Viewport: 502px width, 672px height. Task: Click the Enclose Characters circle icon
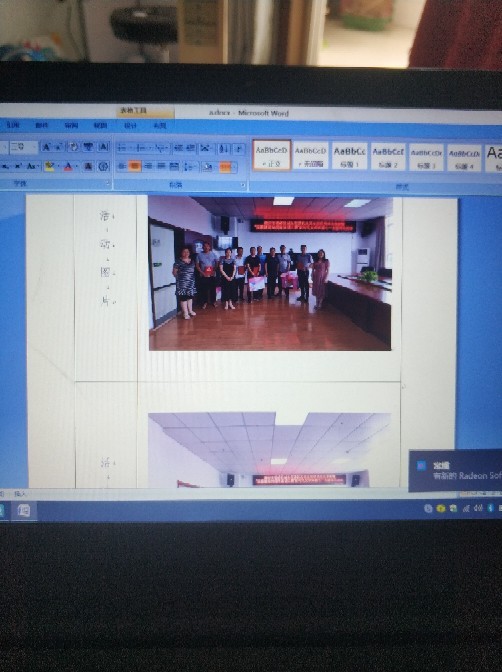click(x=103, y=166)
